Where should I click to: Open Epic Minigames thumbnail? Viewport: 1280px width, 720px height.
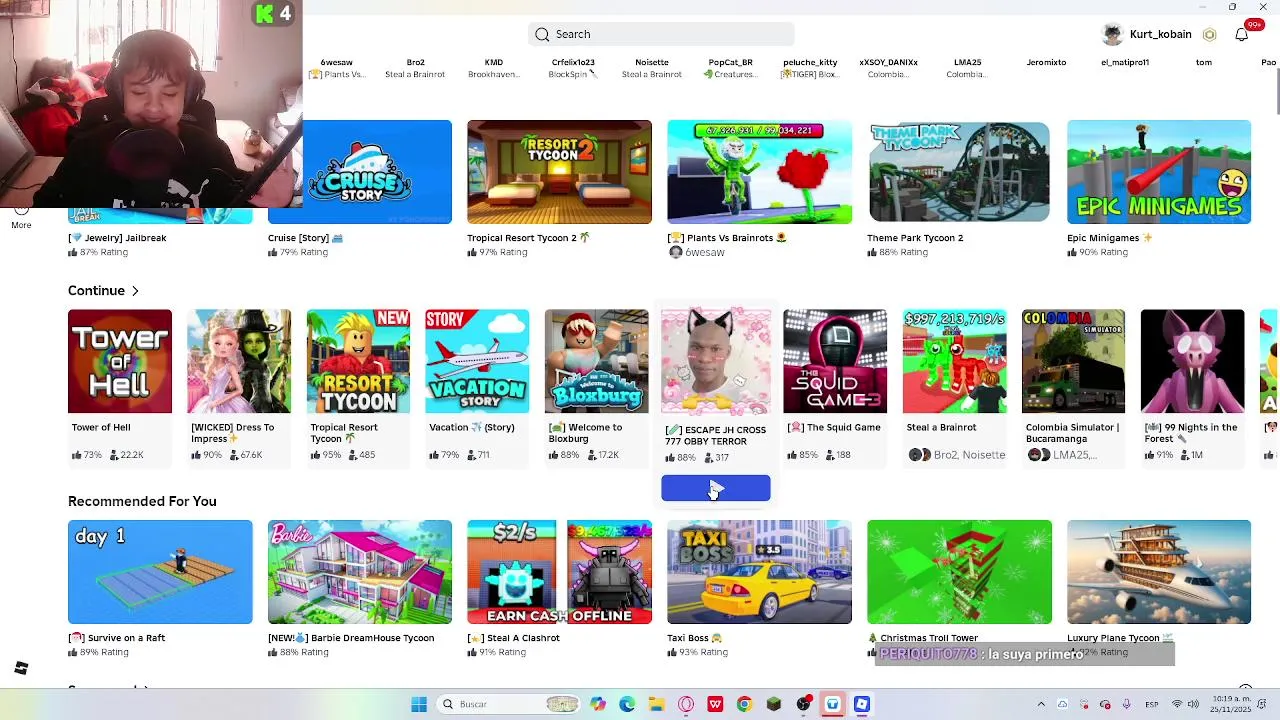tap(1159, 172)
